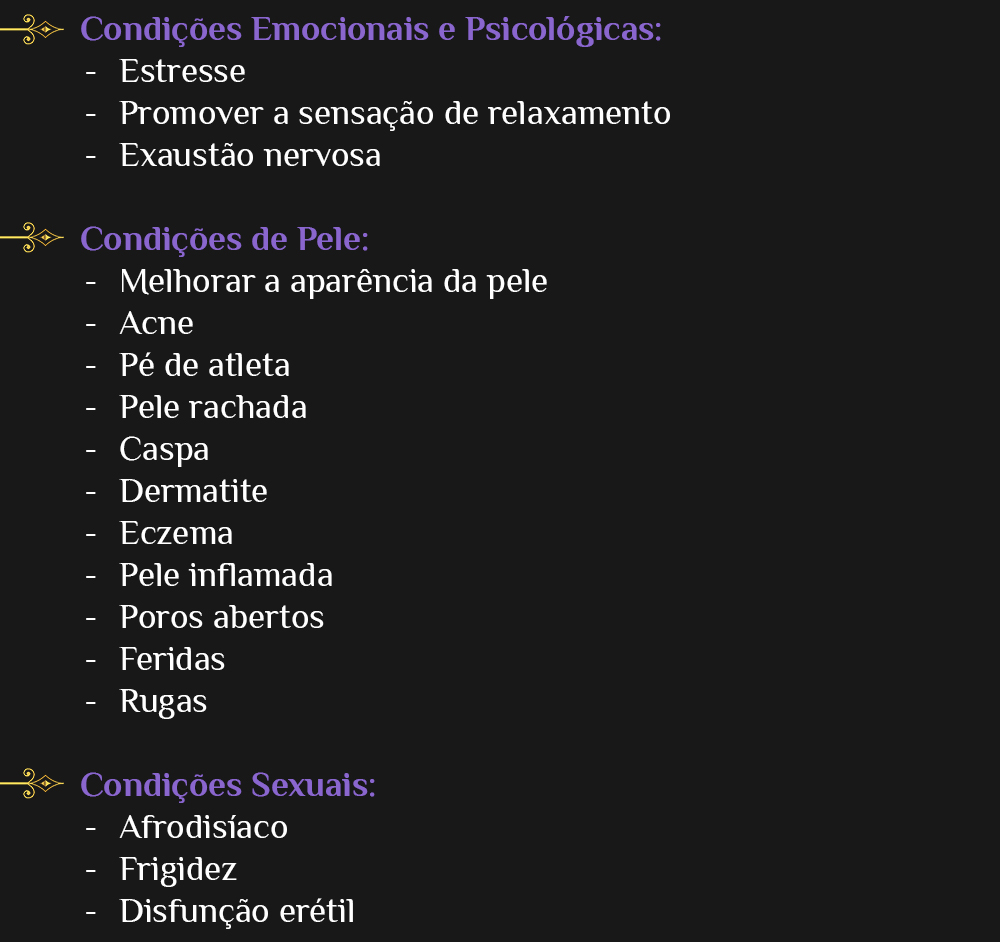
Task: Click the Poros abertos item
Action: pos(221,618)
